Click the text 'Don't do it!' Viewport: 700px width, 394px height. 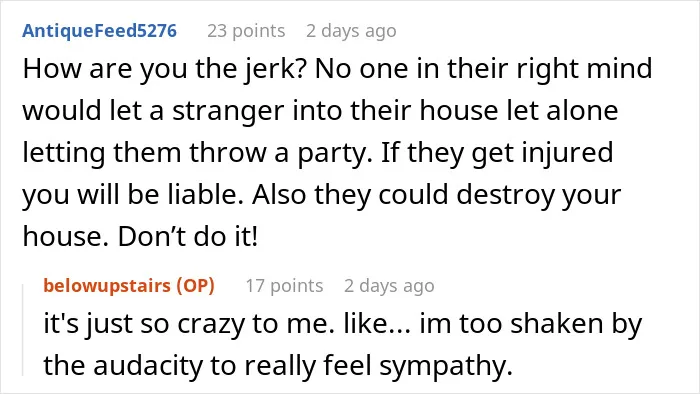[x=188, y=236]
